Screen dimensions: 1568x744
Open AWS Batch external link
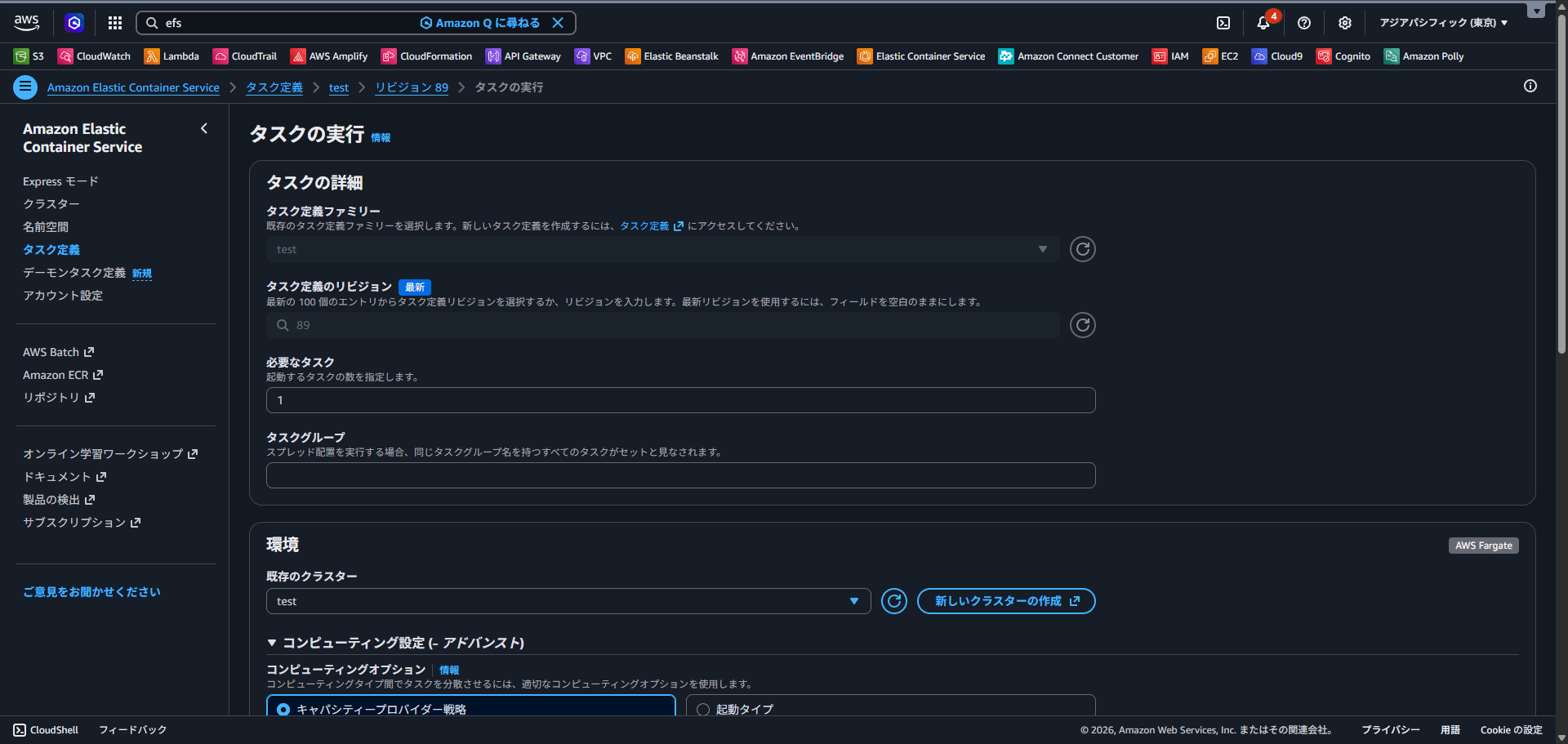pyautogui.click(x=59, y=352)
